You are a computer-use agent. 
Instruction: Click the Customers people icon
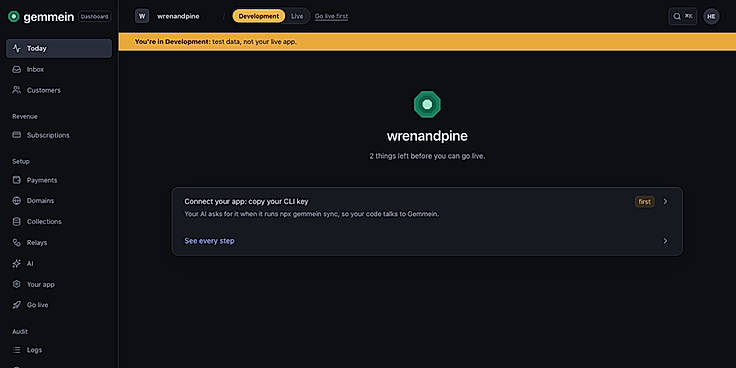click(x=17, y=90)
